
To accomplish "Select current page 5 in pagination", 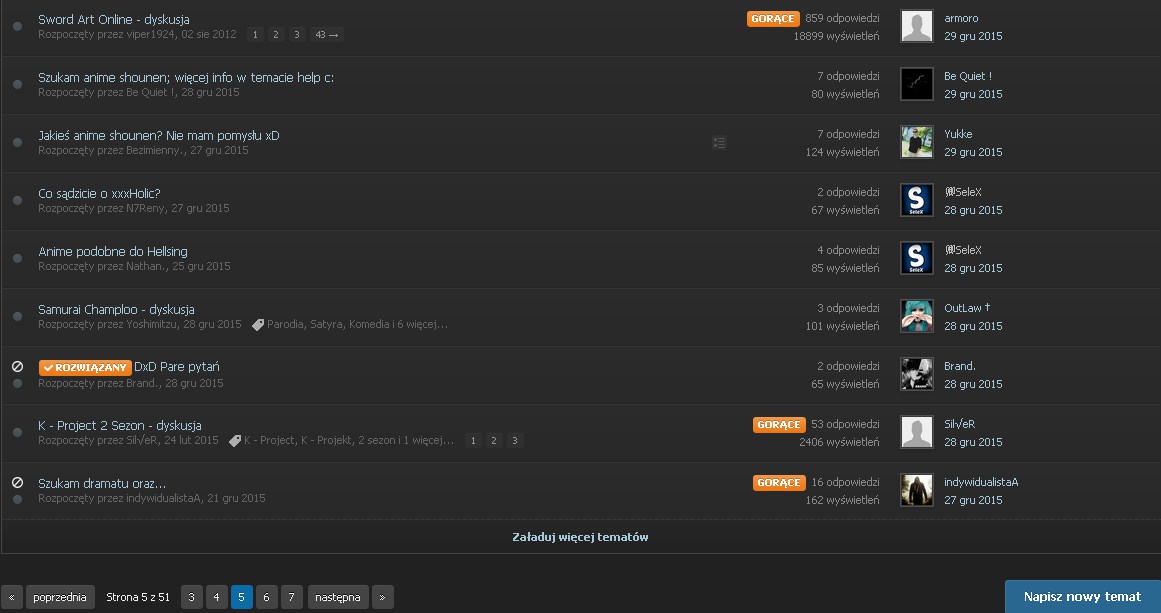I will click(241, 597).
